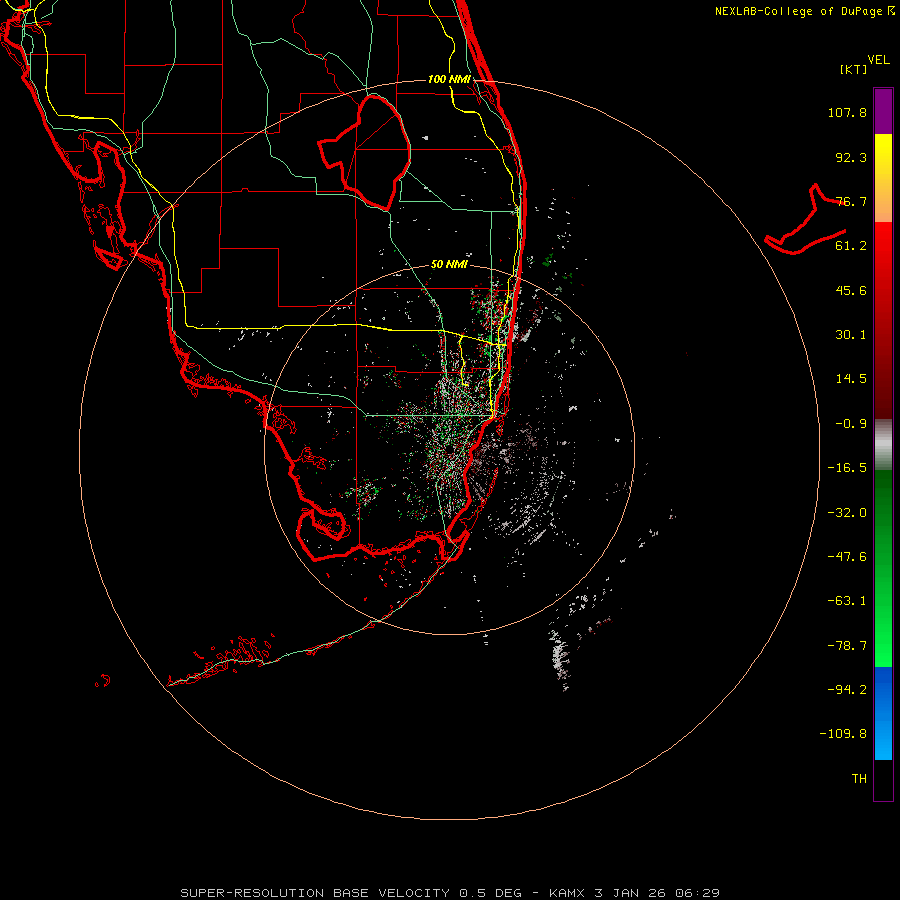This screenshot has height=900, width=900.
Task: Select the 45.6 legend value
Action: [x=851, y=290]
